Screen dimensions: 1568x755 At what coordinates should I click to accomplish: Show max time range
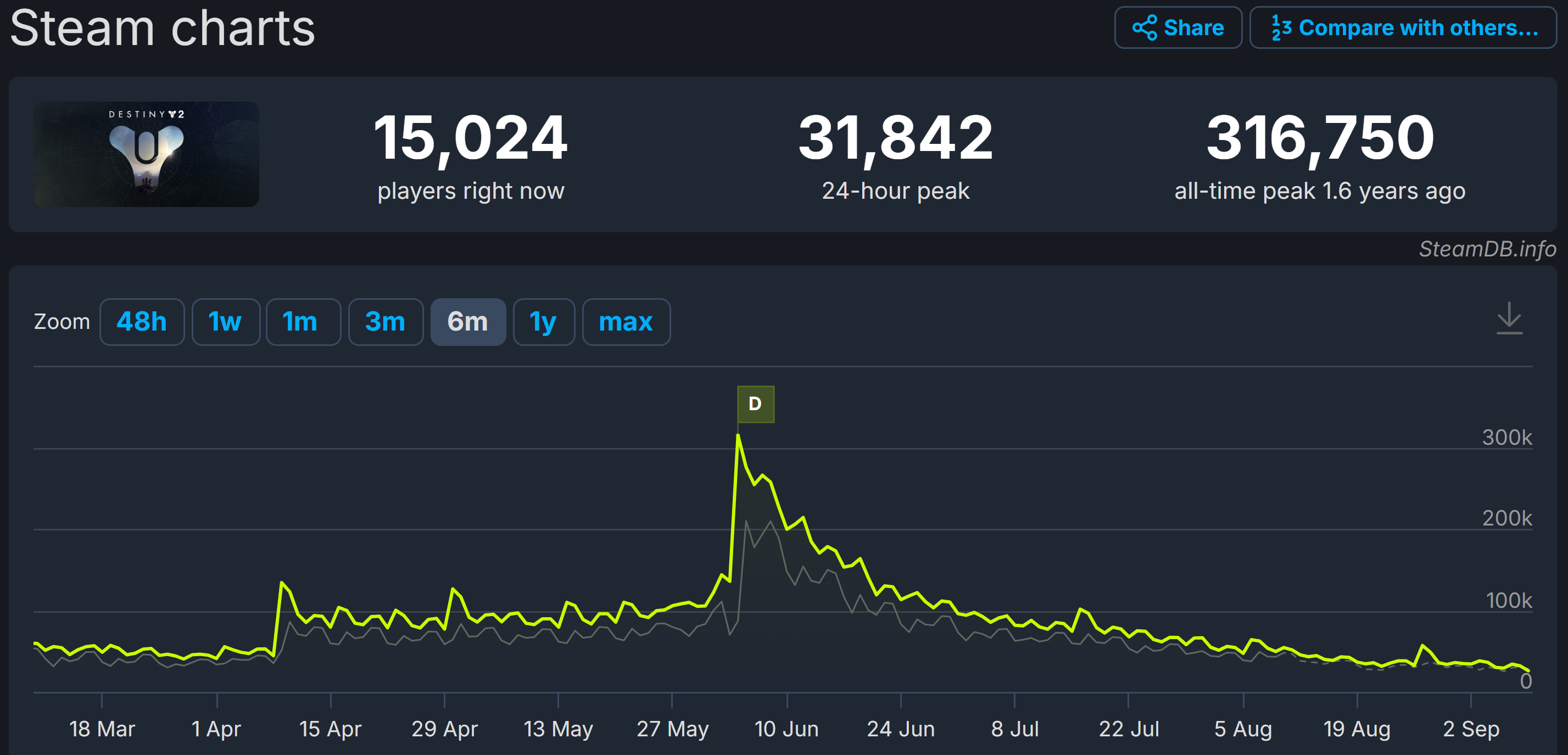point(625,322)
